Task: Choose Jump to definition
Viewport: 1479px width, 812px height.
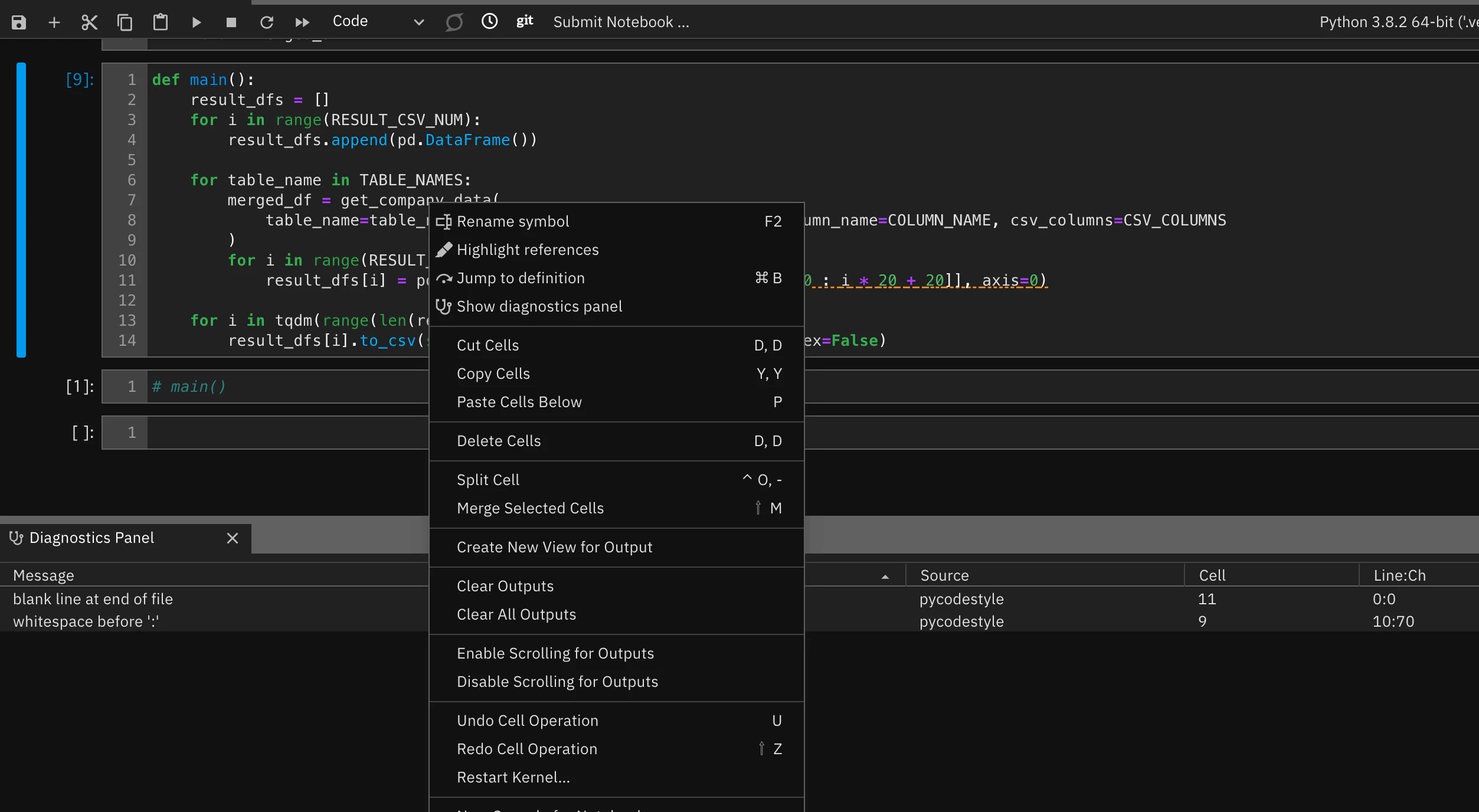Action: coord(617,278)
